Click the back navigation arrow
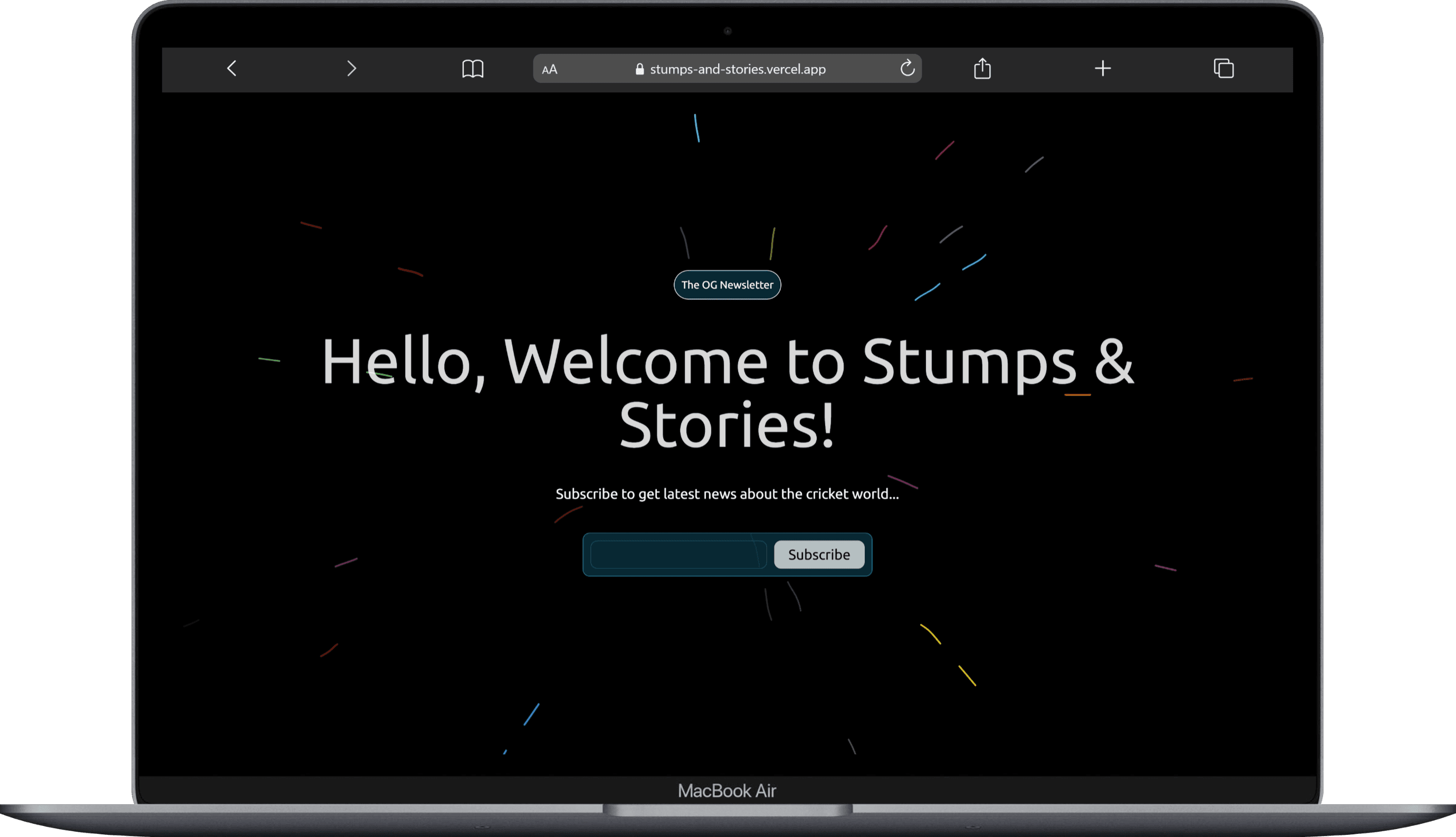This screenshot has width=1456, height=837. [x=232, y=69]
